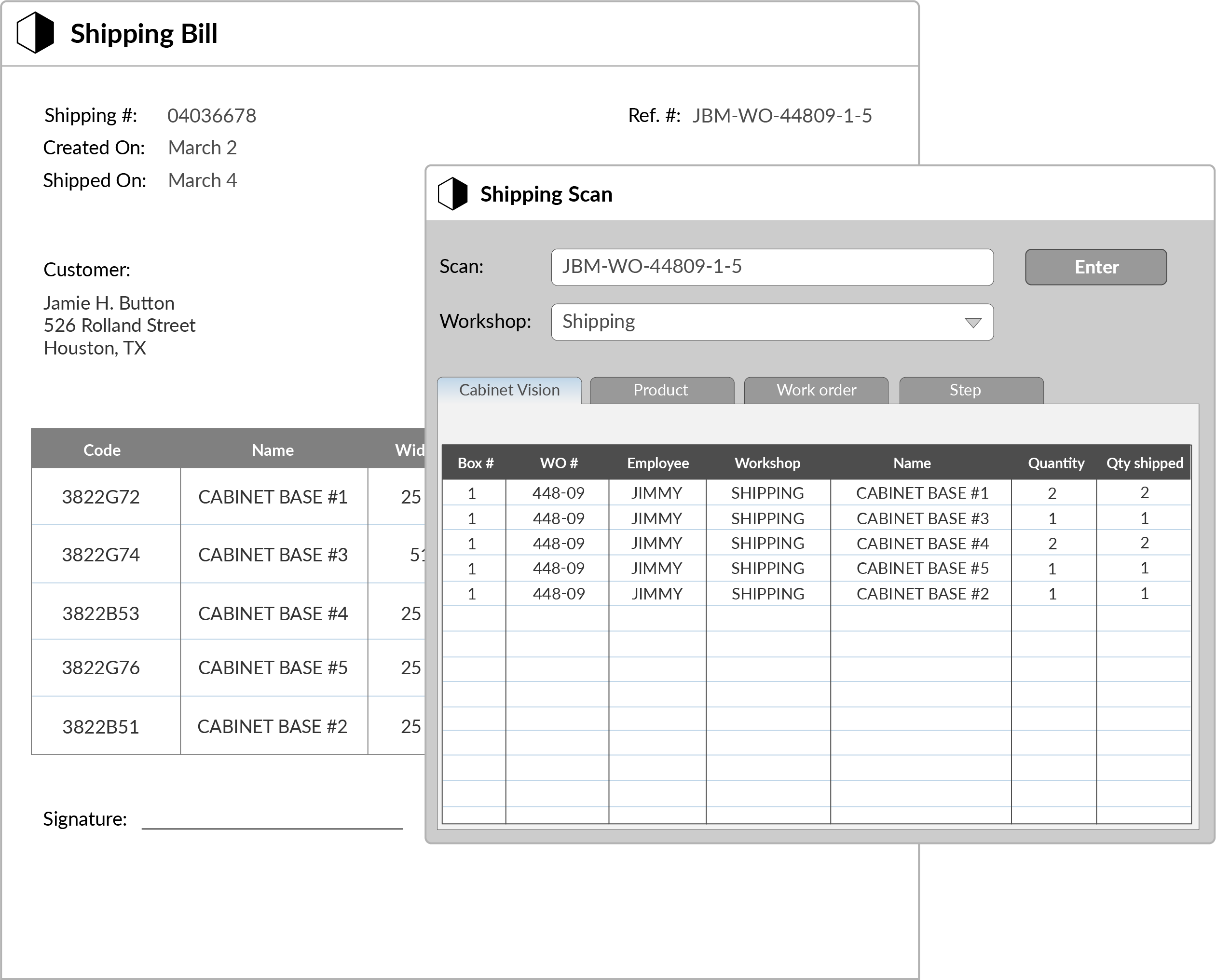Click code 3822G76 in Shipping Bill
The image size is (1216, 980).
pos(100,668)
